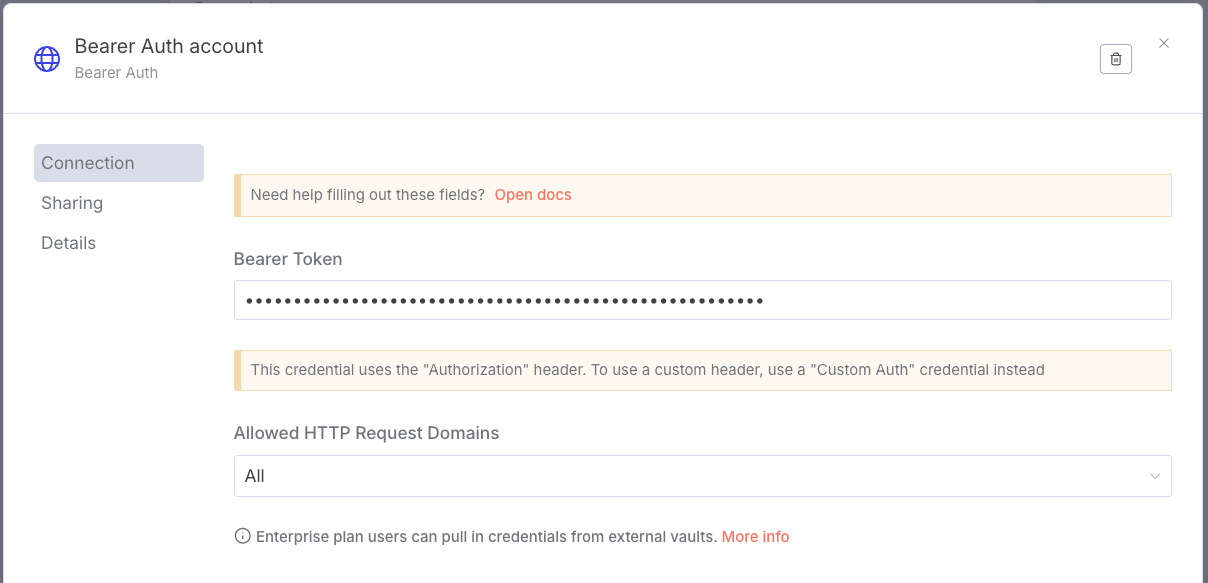This screenshot has width=1208, height=583.
Task: Expand the chevron arrow in domains select
Action: [1155, 476]
